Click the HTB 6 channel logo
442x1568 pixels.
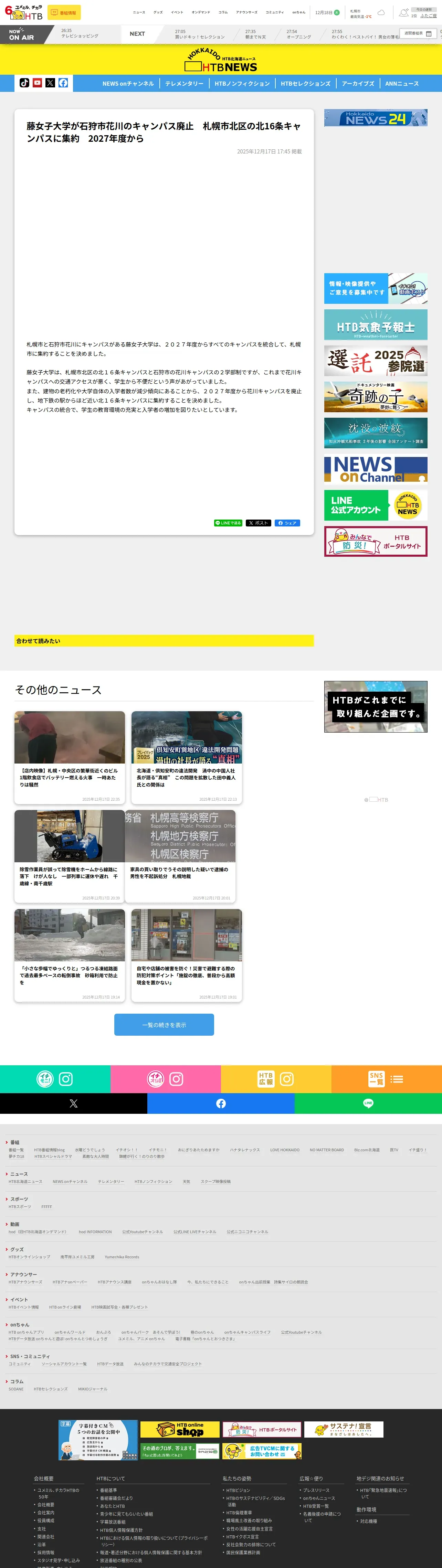click(24, 12)
